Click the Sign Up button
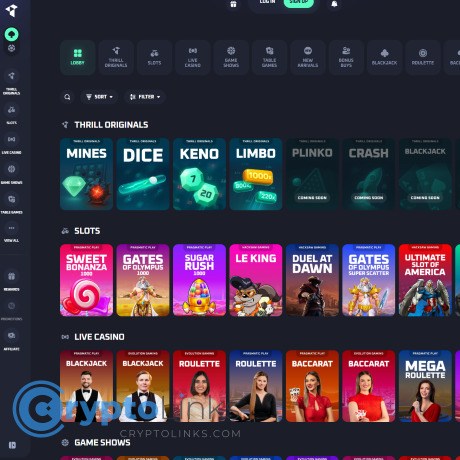Viewport: 460px width, 460px height. [x=299, y=3]
